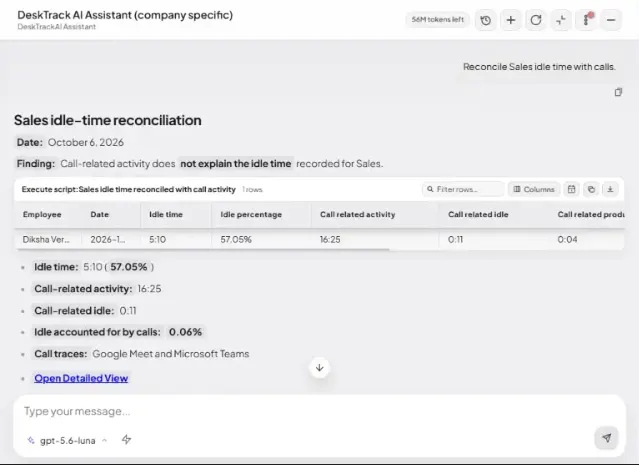Screen dimensions: 639x465
Task: Minimize the assistant with dash icon
Action: pos(611,20)
